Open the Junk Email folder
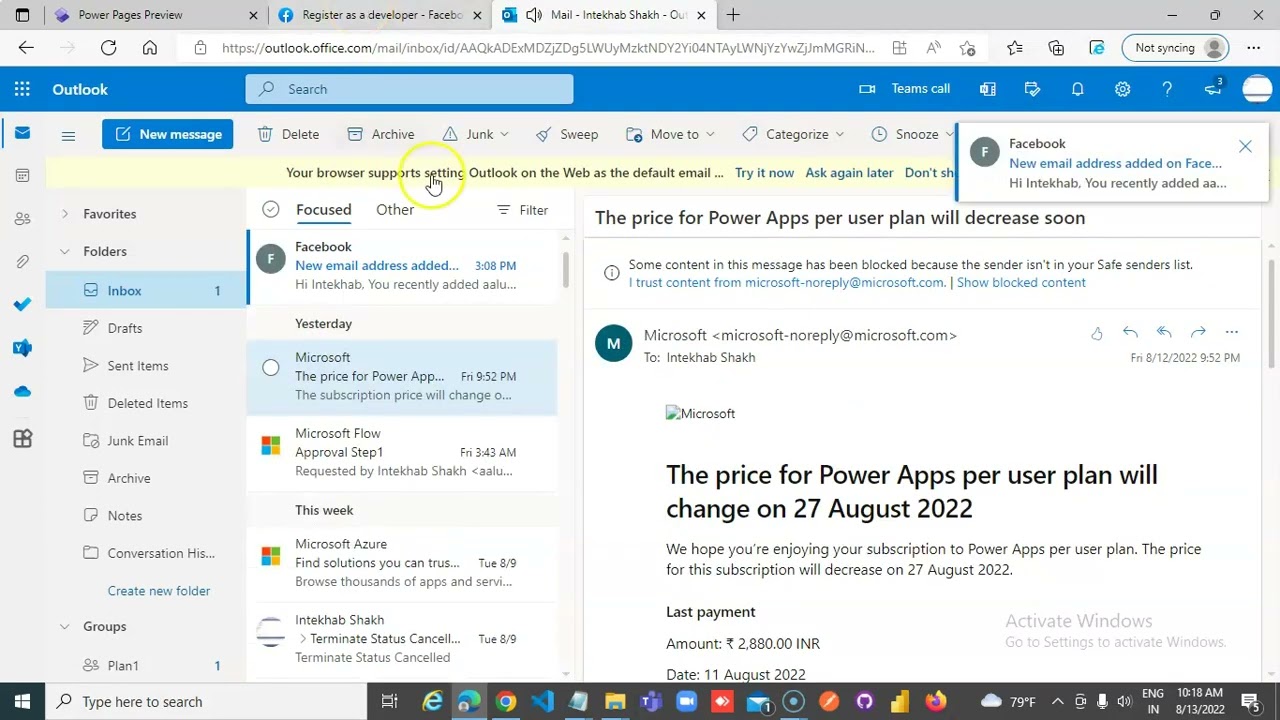 (146, 441)
